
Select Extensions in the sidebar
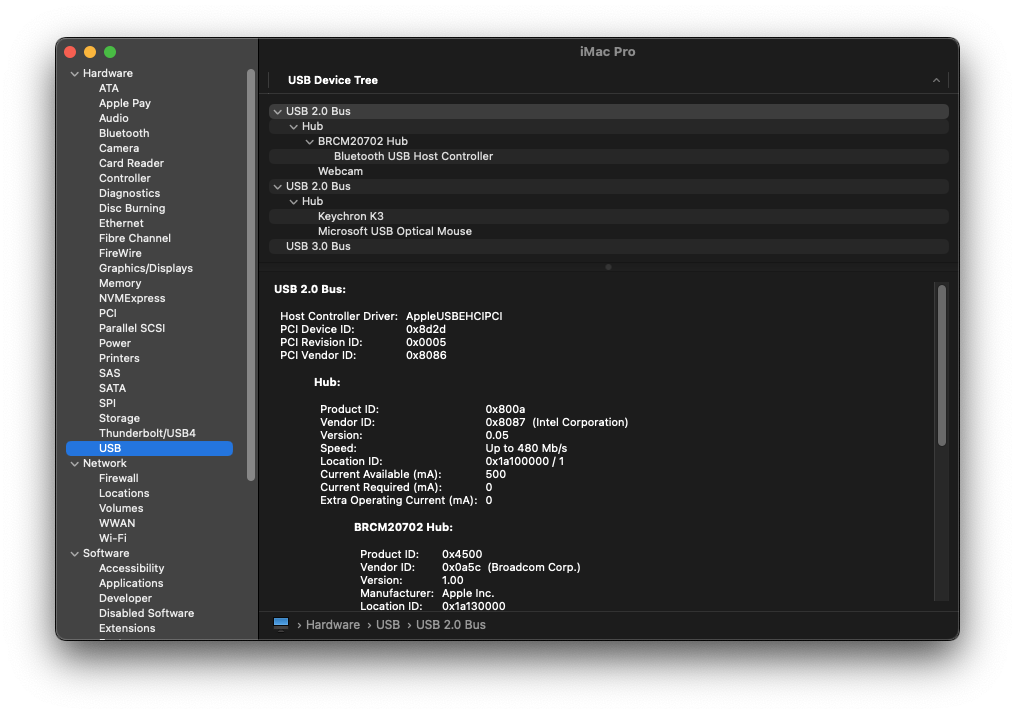127,629
